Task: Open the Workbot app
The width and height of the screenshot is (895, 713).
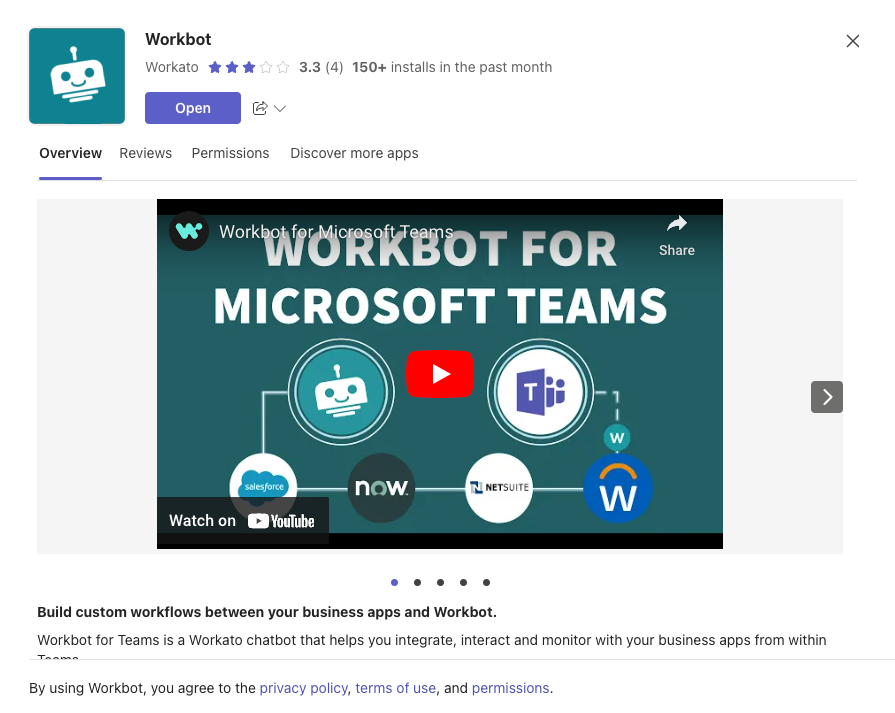Action: click(x=193, y=108)
